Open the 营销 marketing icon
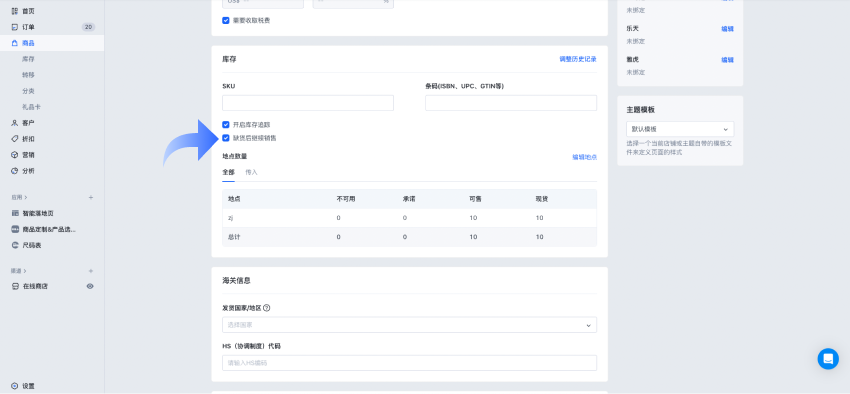This screenshot has height=394, width=850. [15, 155]
